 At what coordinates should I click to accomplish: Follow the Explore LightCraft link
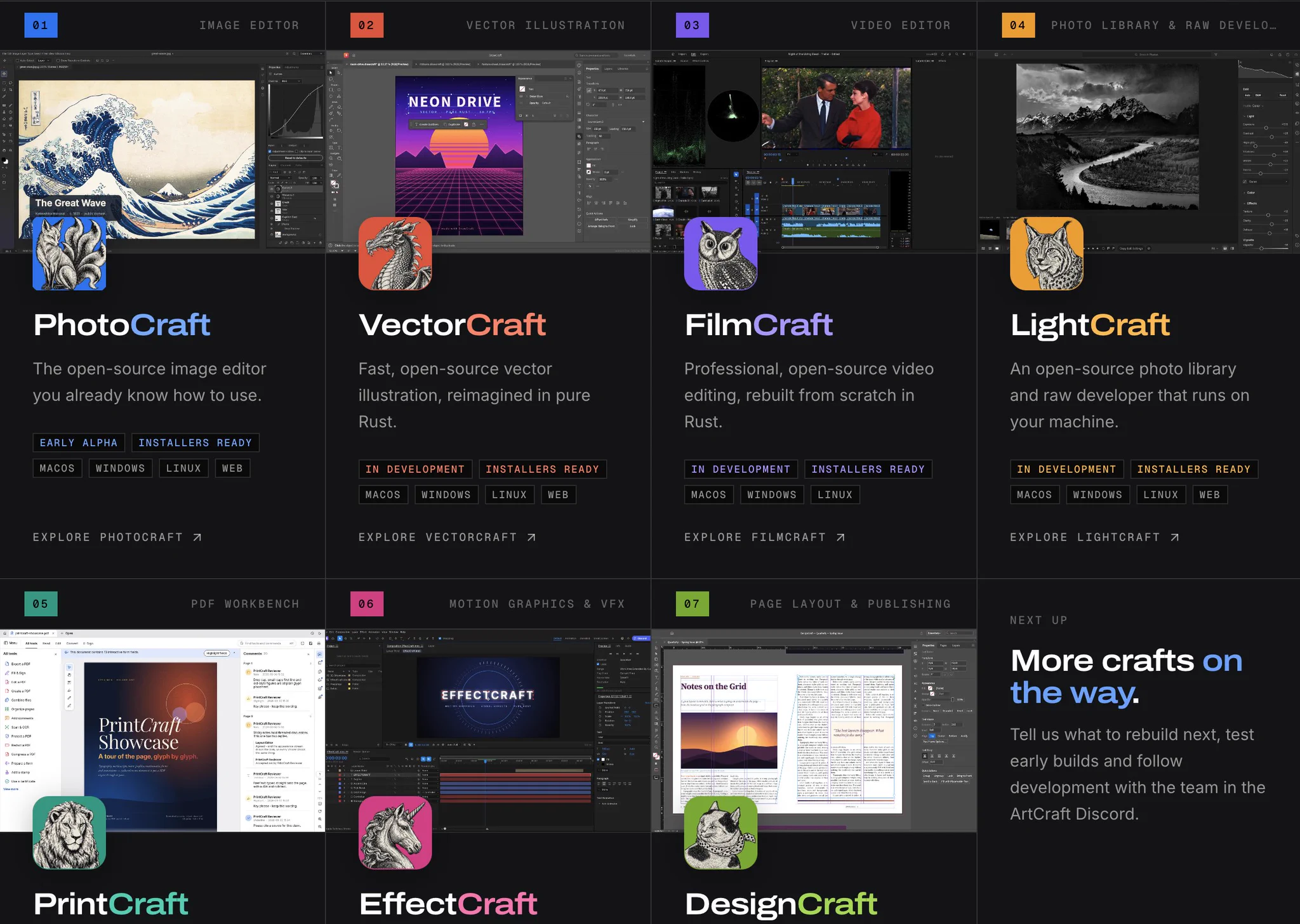pos(1095,537)
